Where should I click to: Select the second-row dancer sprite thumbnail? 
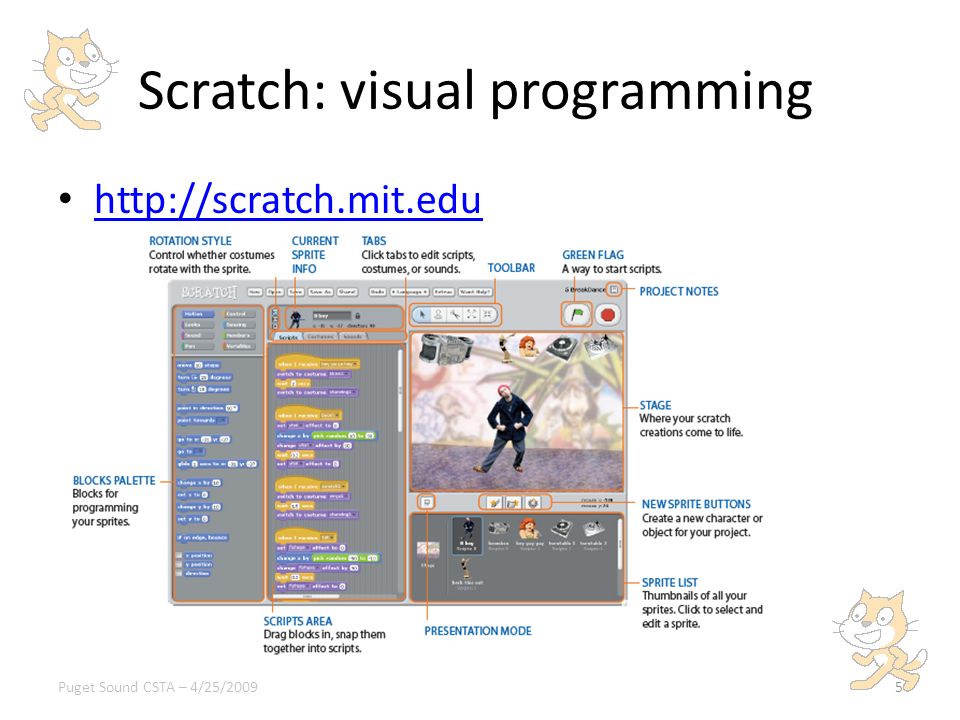point(468,574)
